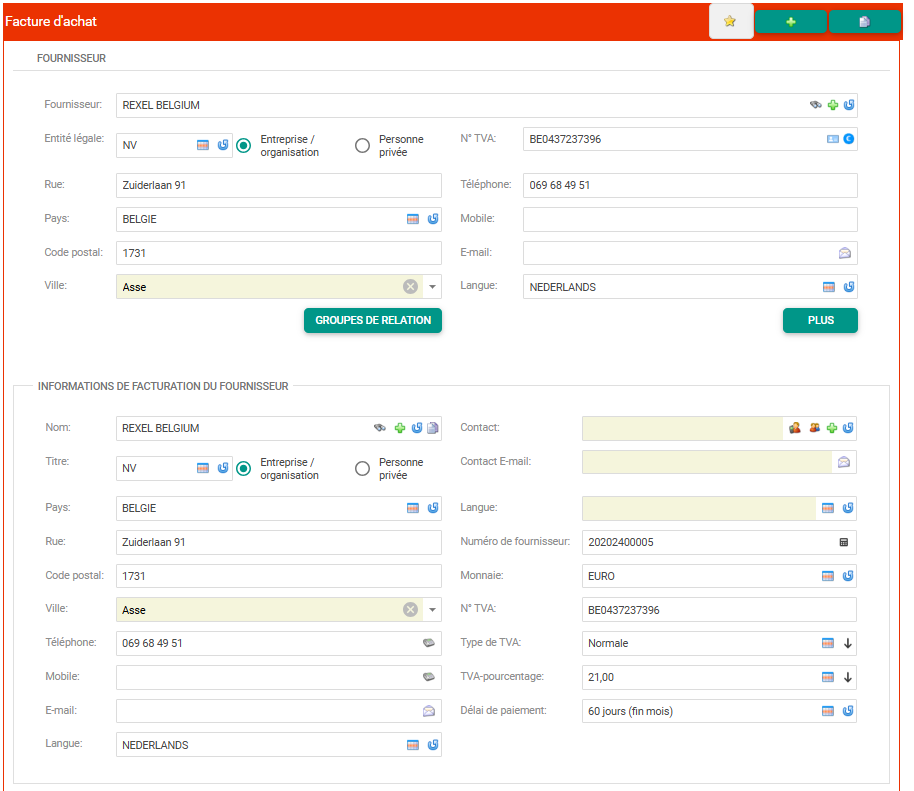
Task: Click into the supplier Mobile field
Action: click(690, 219)
